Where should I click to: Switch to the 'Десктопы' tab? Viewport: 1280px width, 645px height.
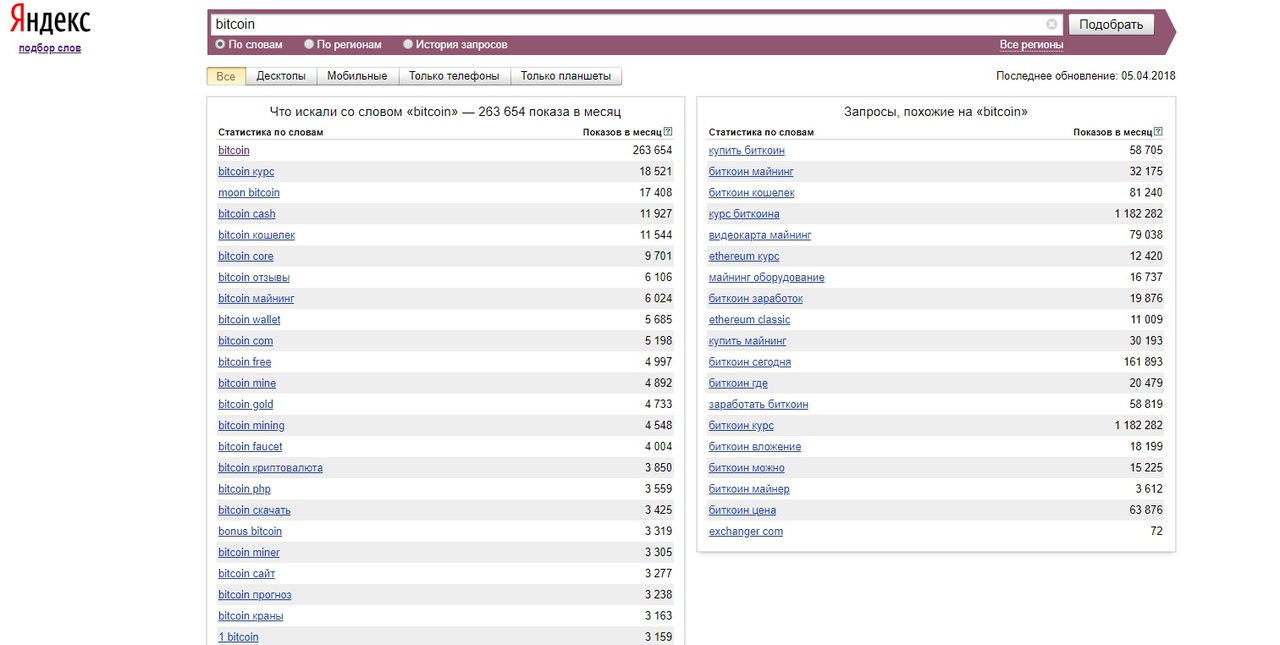[x=281, y=76]
